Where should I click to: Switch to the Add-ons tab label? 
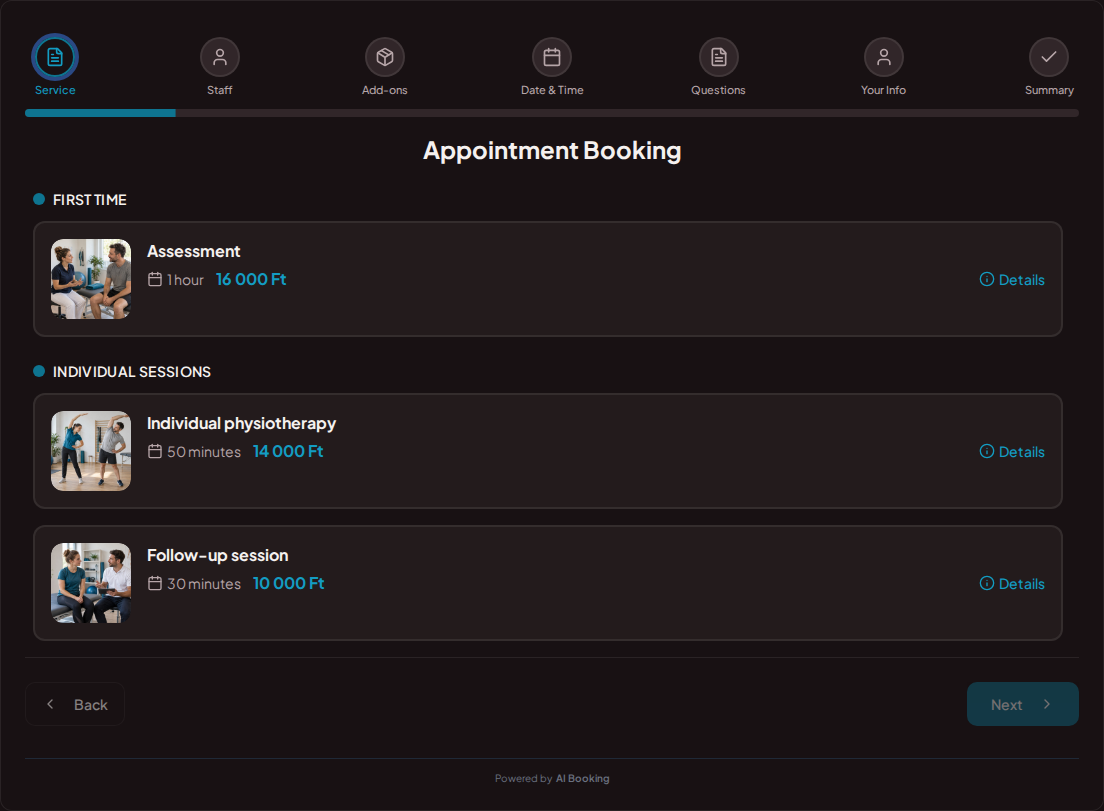(384, 90)
